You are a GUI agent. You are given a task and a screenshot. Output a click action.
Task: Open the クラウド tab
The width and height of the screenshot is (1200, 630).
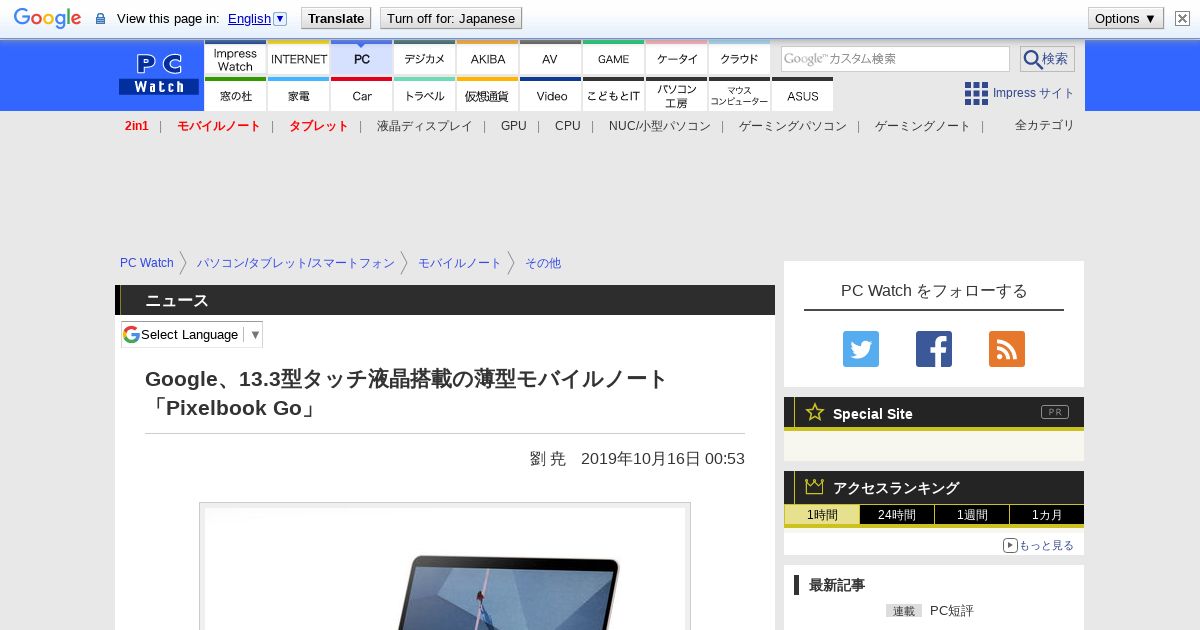(x=740, y=58)
